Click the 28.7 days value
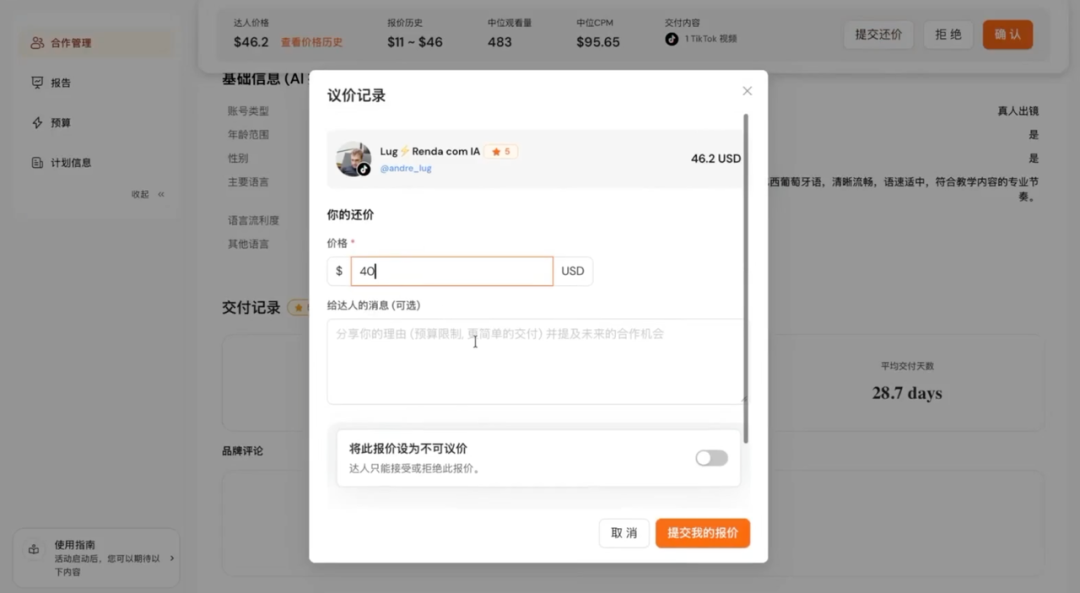Screen dimensions: 1080x593 [x=906, y=393]
